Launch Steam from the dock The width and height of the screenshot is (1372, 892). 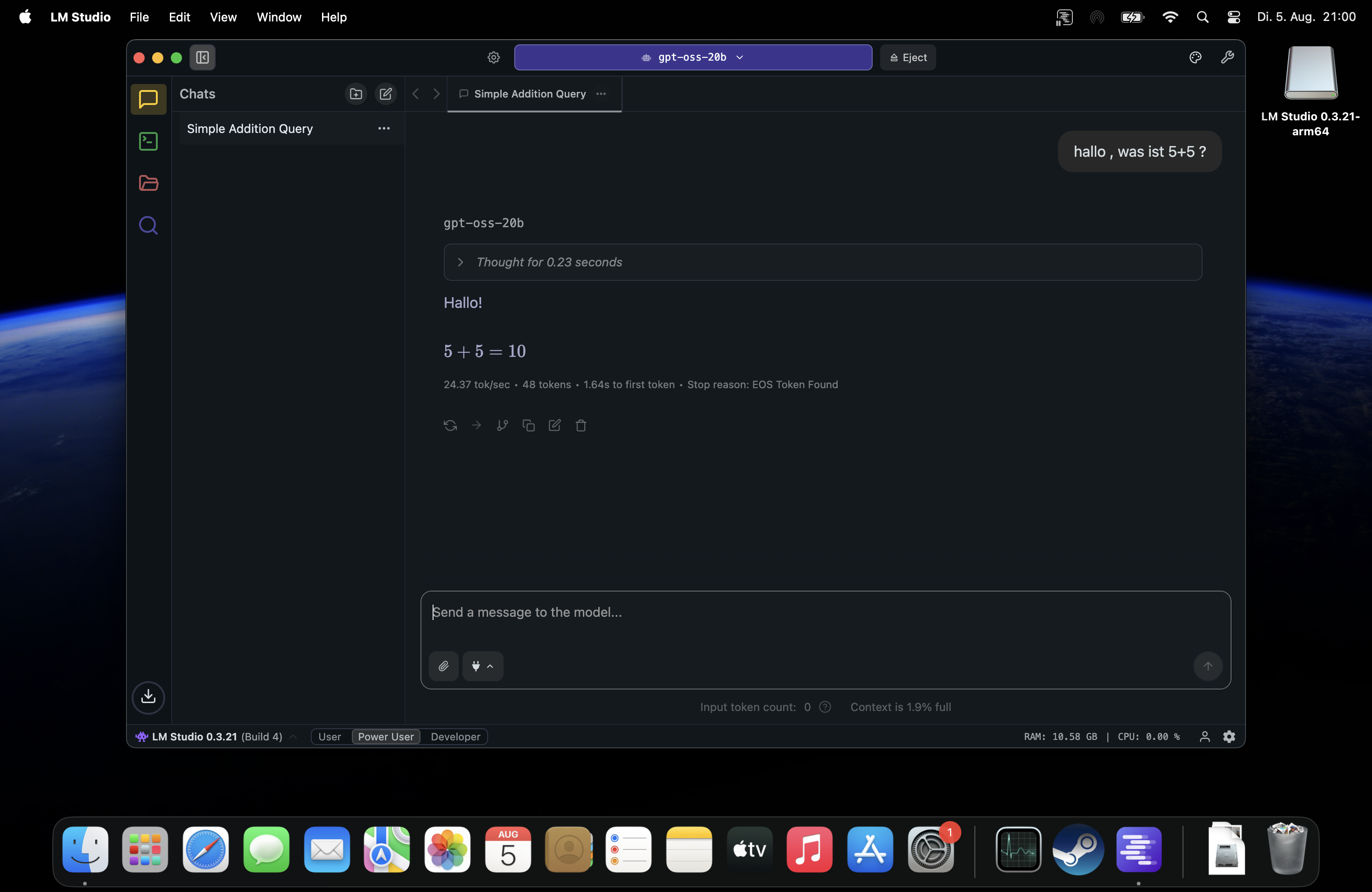1078,850
